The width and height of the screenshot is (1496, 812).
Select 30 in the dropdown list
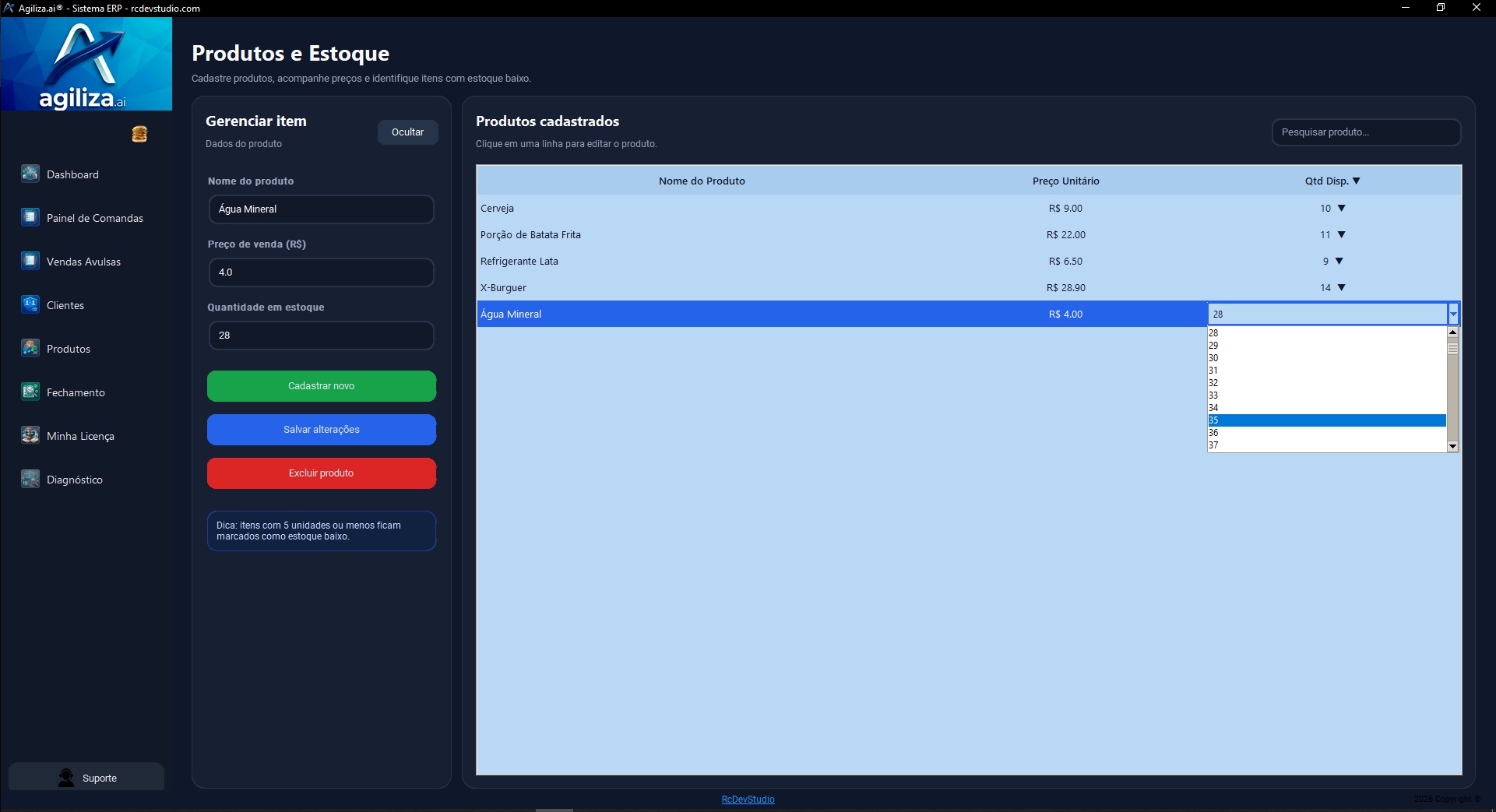(1327, 358)
